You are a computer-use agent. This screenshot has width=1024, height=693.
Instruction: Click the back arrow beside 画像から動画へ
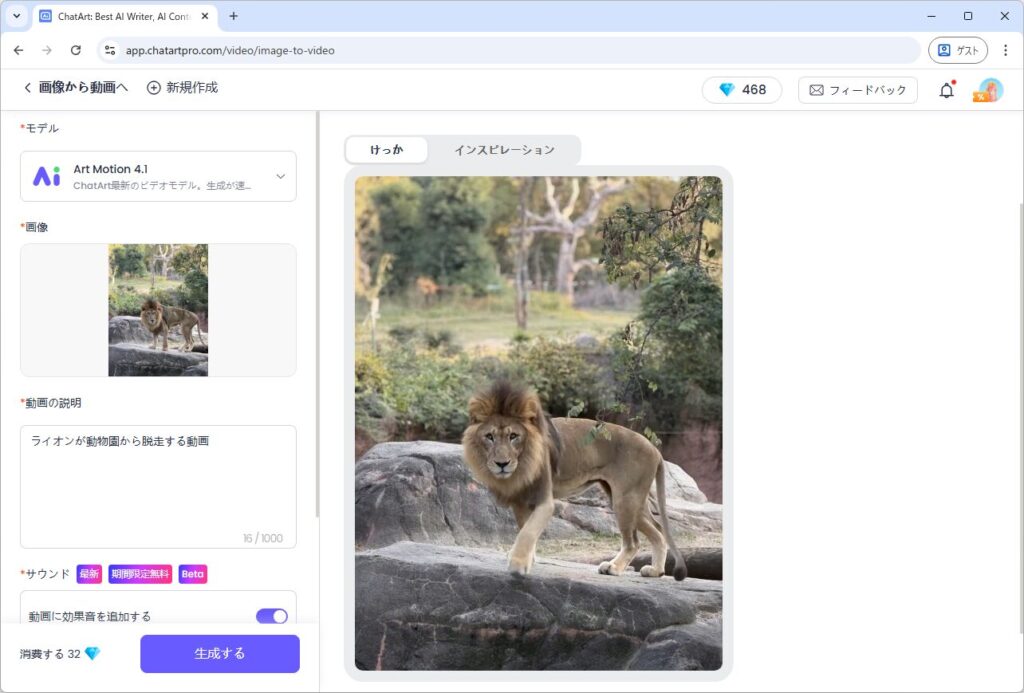coord(27,88)
